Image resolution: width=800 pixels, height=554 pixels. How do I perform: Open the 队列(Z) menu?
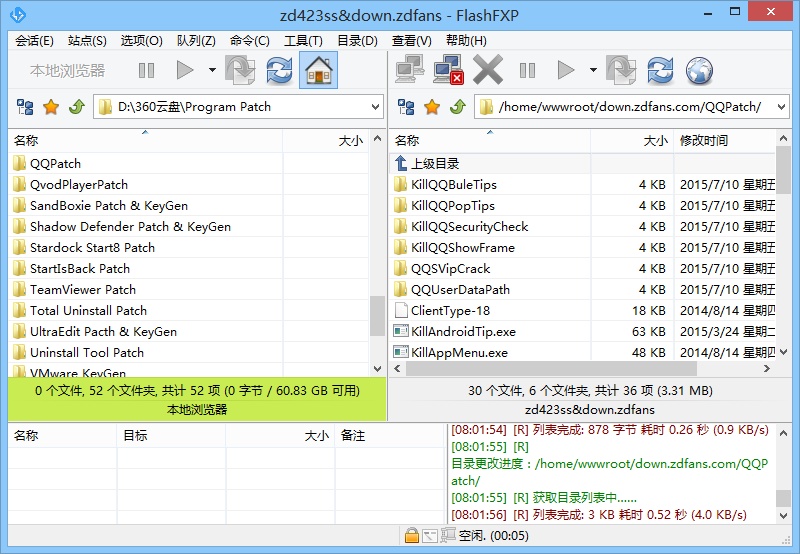point(196,40)
